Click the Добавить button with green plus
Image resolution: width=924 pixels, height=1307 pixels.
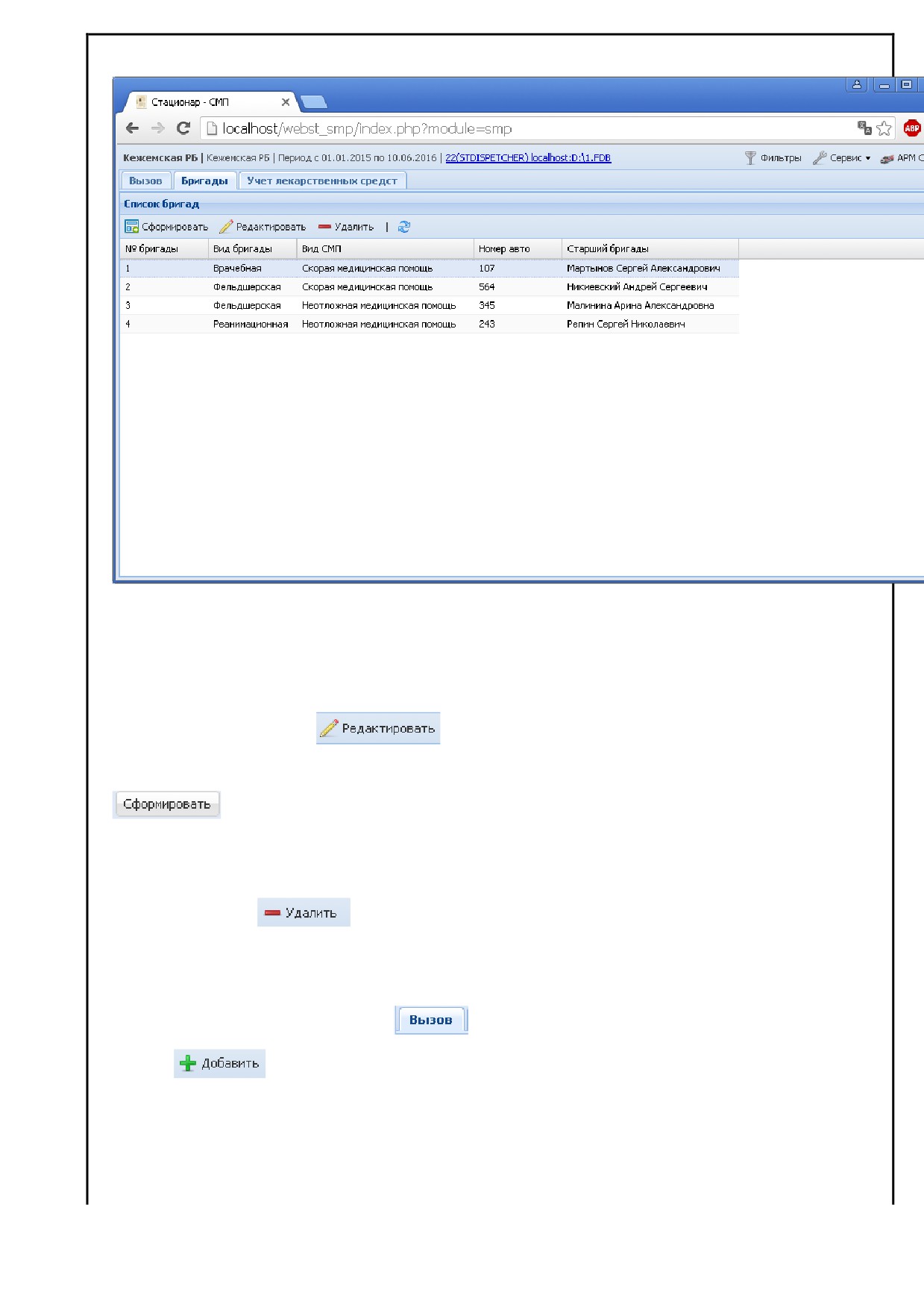219,1063
